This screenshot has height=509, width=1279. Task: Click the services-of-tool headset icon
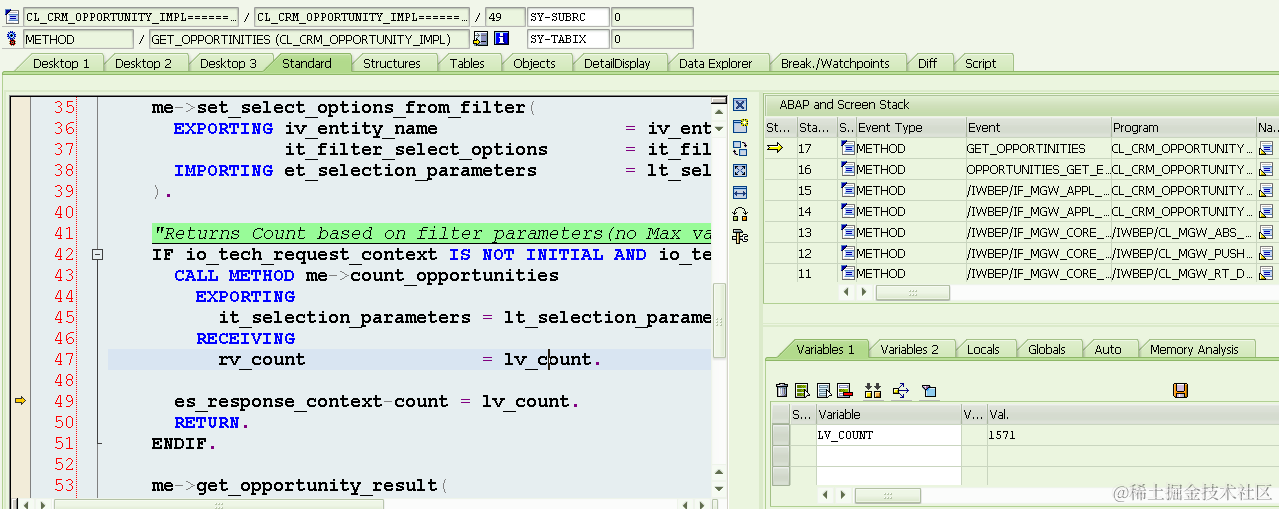[x=740, y=214]
